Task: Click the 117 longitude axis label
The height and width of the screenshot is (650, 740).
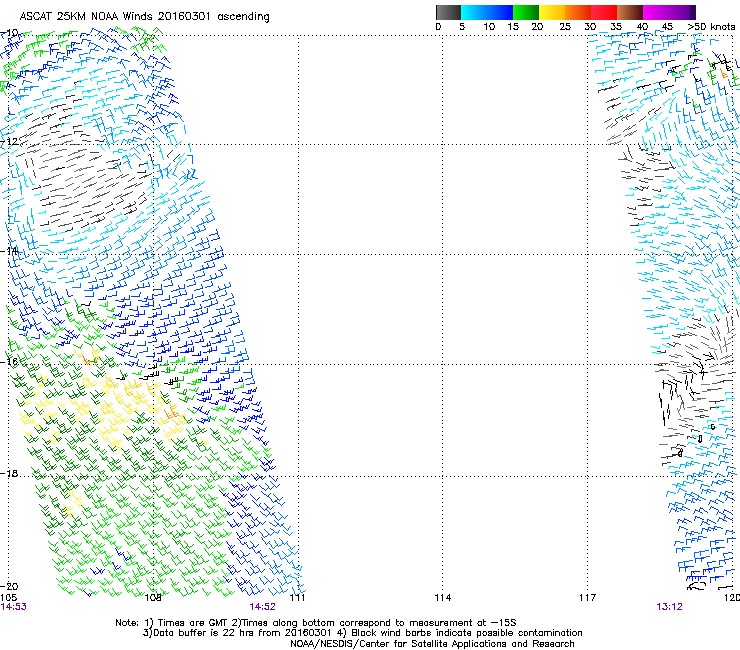Action: 588,598
